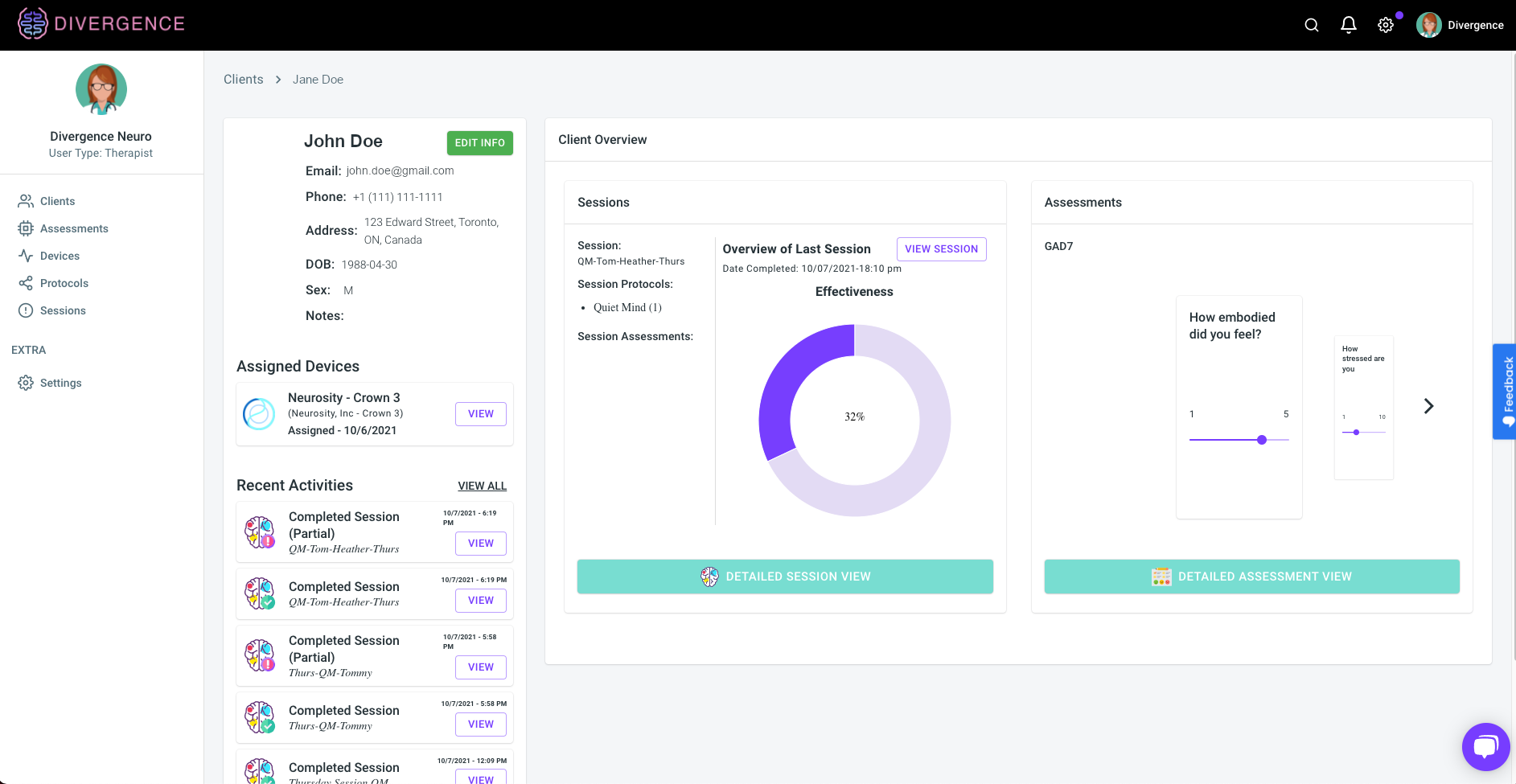This screenshot has height=784, width=1516.
Task: Open DETAILED SESSION VIEW
Action: click(x=784, y=577)
